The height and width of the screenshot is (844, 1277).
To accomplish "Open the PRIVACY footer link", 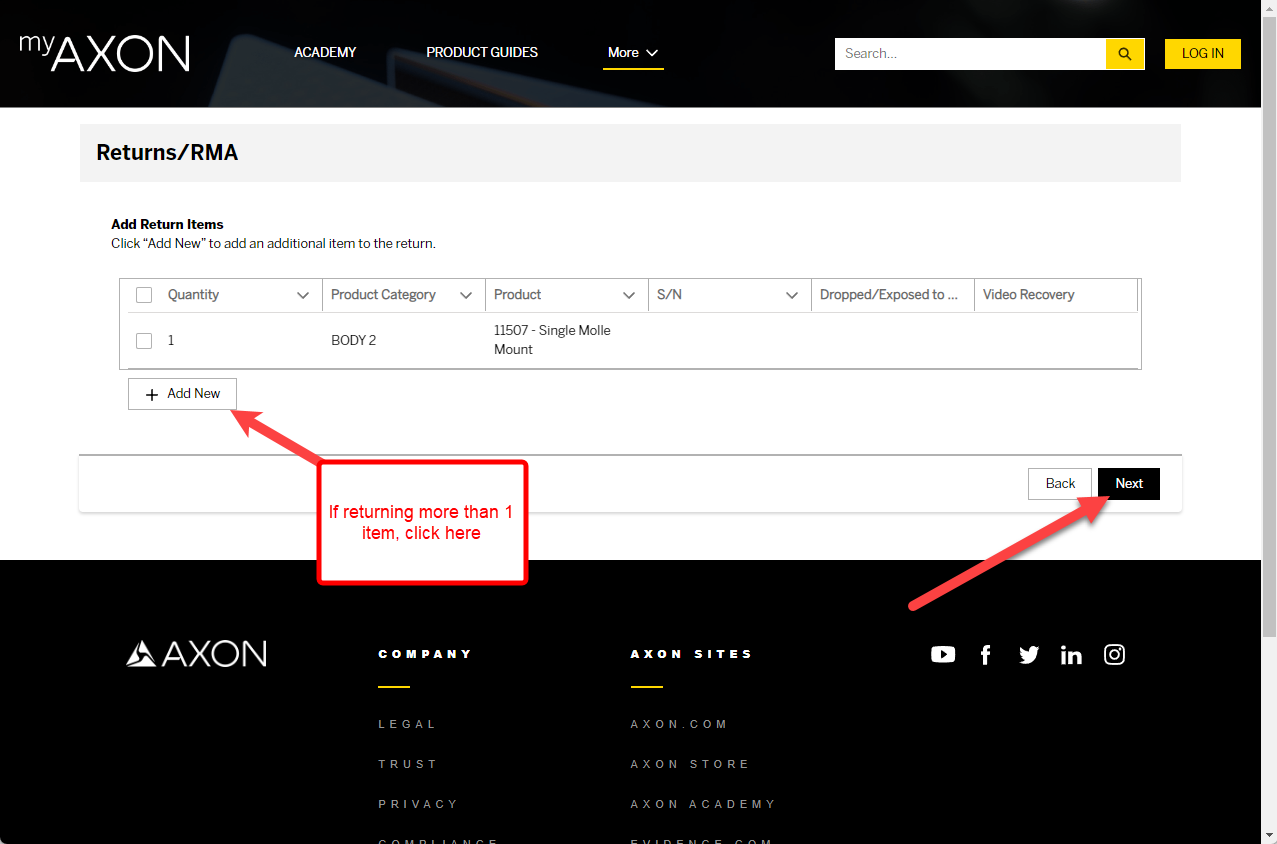I will pos(417,804).
